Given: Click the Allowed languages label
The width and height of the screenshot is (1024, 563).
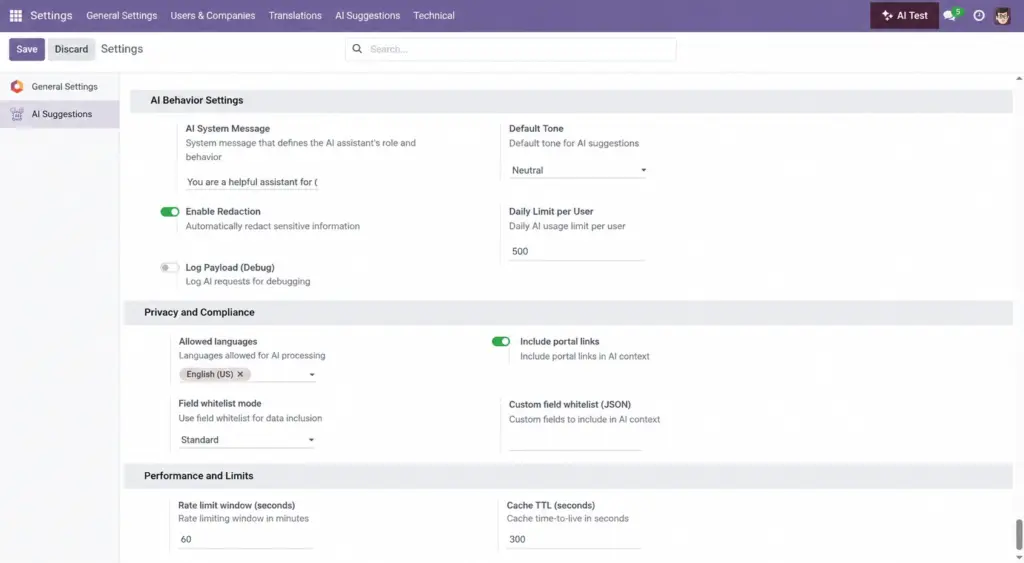Looking at the screenshot, I should pos(218,342).
